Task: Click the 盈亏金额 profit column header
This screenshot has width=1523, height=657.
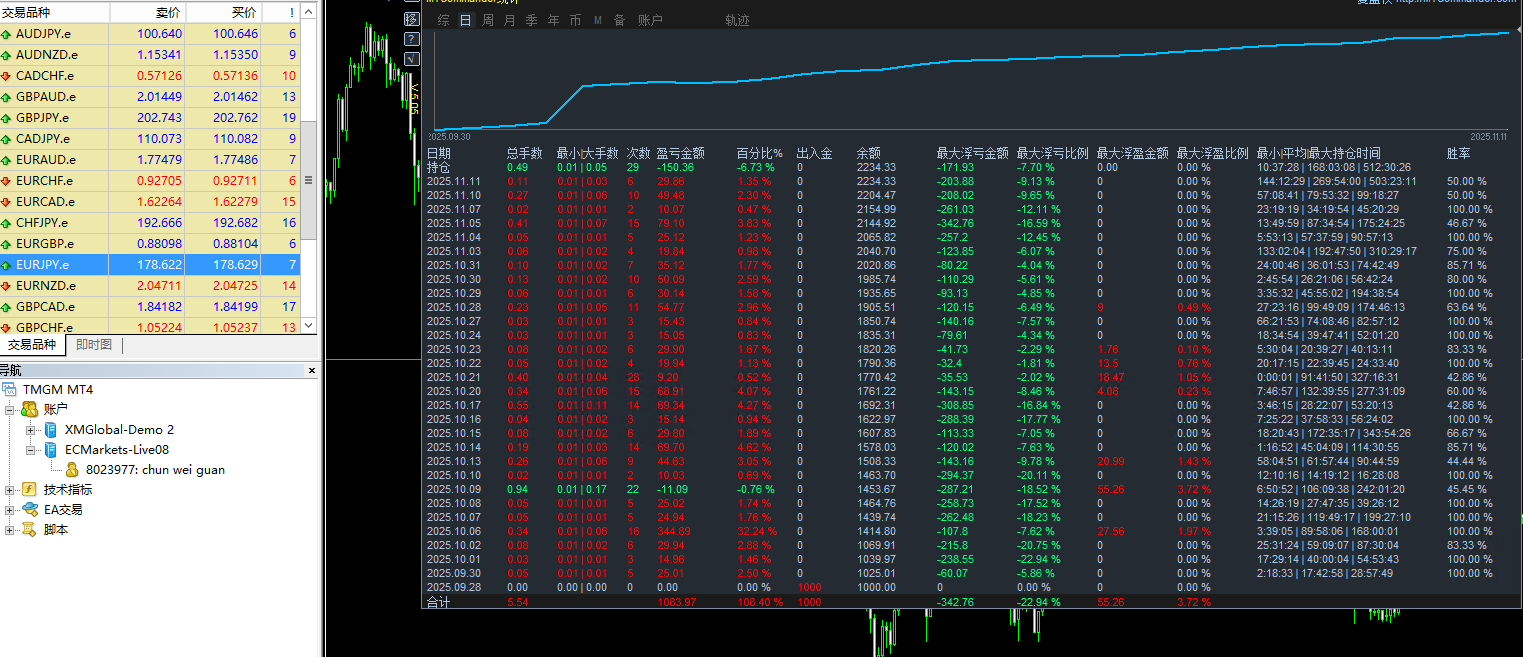Action: coord(681,153)
